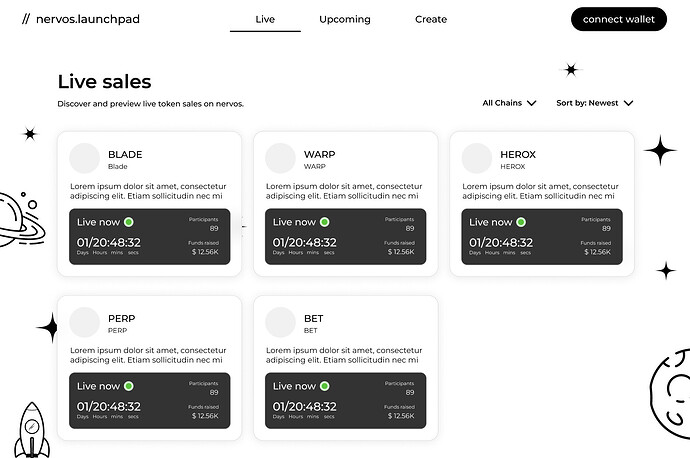Open the Create tab
Screen dimensions: 690x458
(431, 19)
